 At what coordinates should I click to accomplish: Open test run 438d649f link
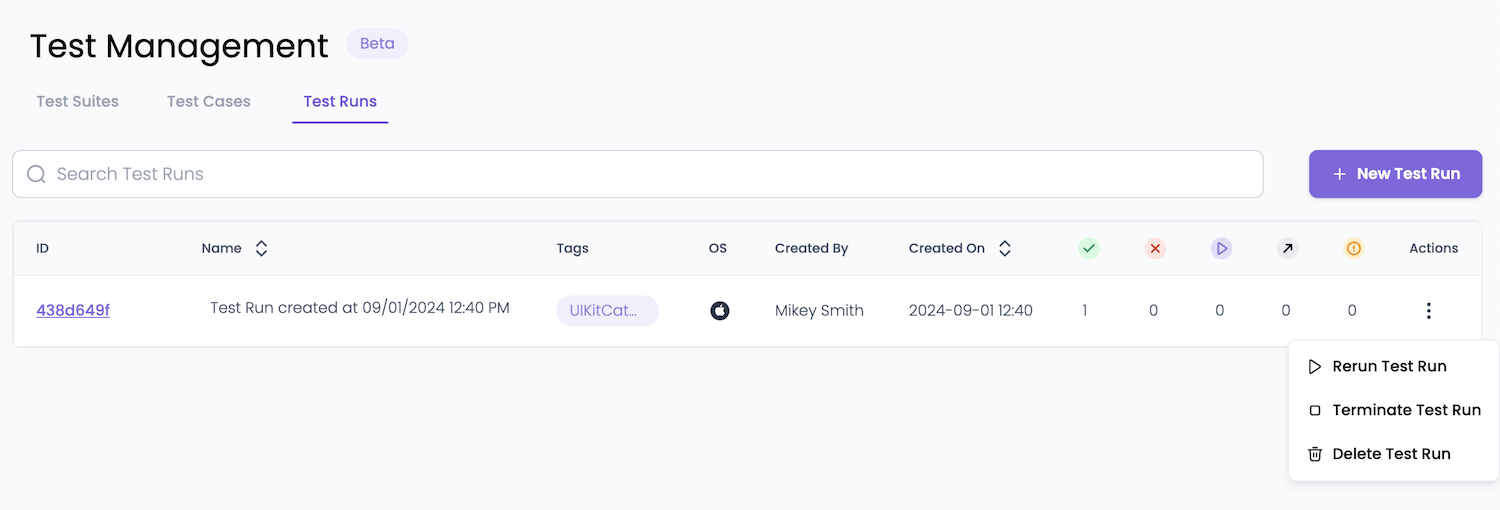coord(73,310)
